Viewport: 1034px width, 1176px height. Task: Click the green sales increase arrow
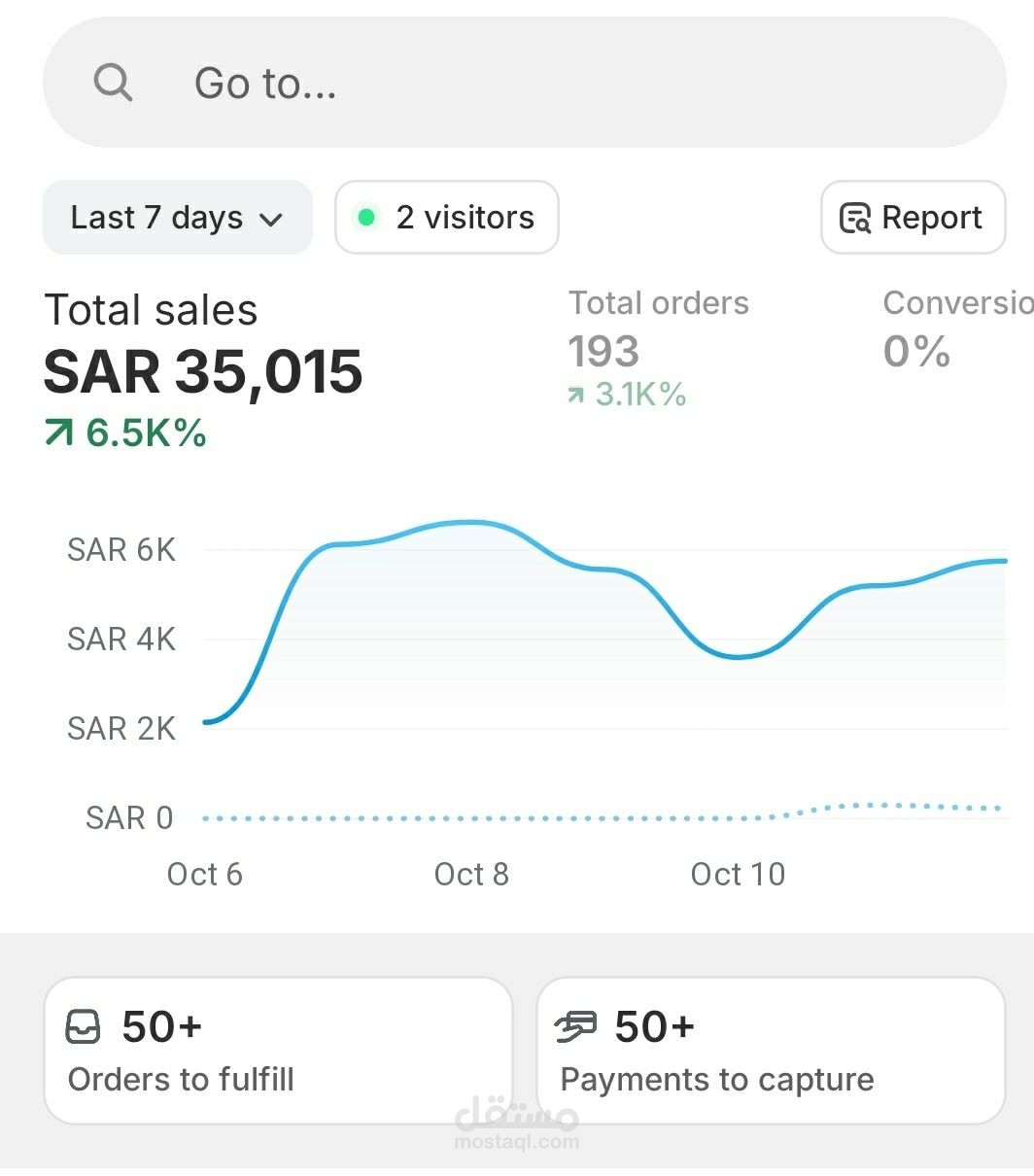pyautogui.click(x=59, y=433)
